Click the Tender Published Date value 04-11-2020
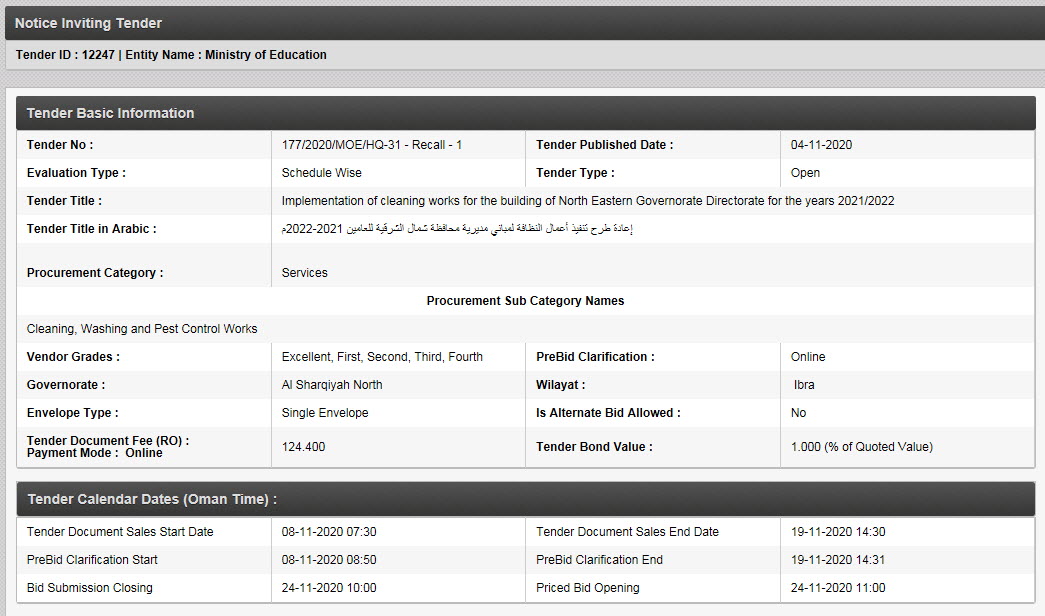1045x616 pixels. 821,145
